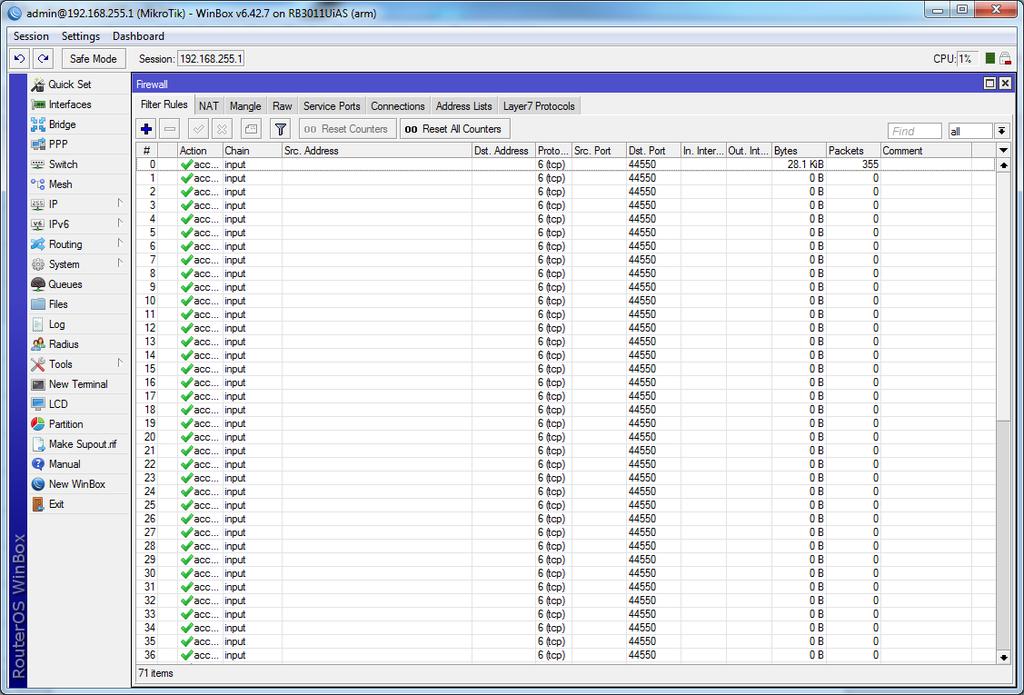
Task: Sort by the Chain column header
Action: tap(252, 151)
